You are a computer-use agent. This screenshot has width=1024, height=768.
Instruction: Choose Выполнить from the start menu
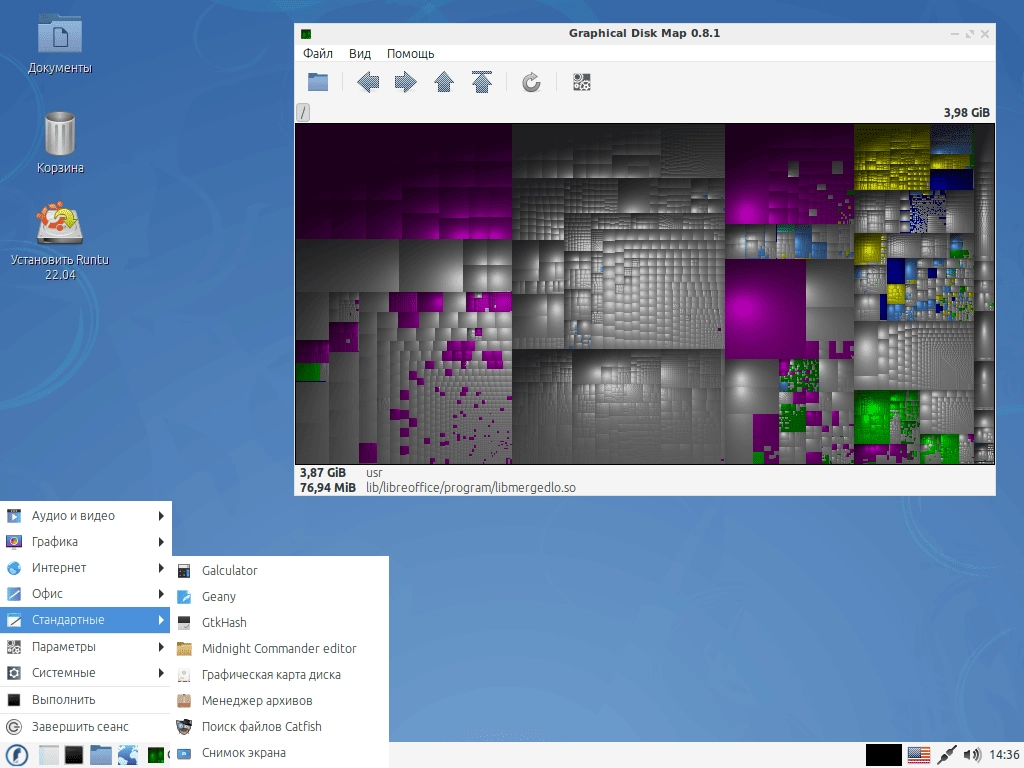click(85, 699)
